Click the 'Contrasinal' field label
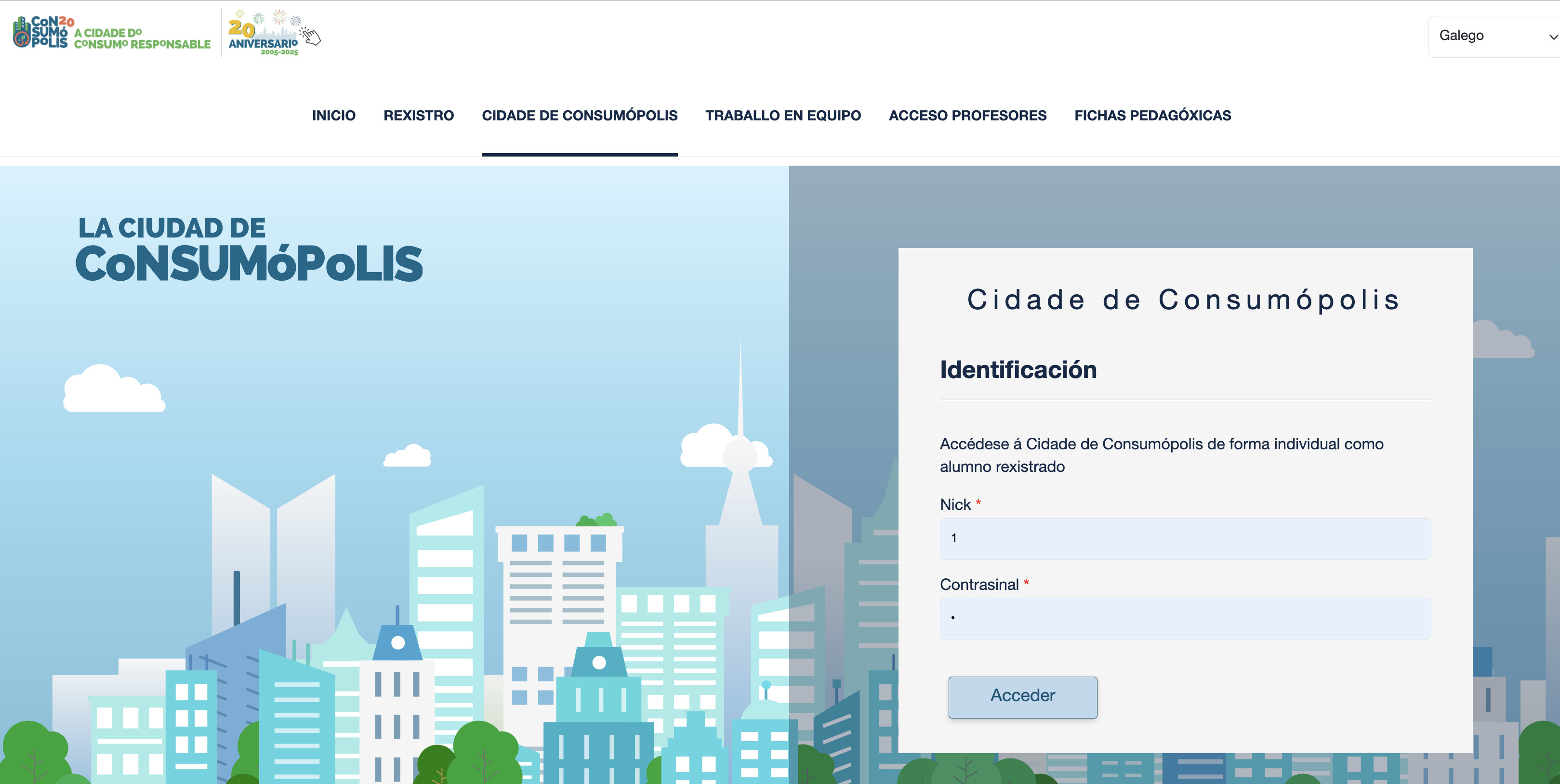The width and height of the screenshot is (1560, 784). point(979,584)
